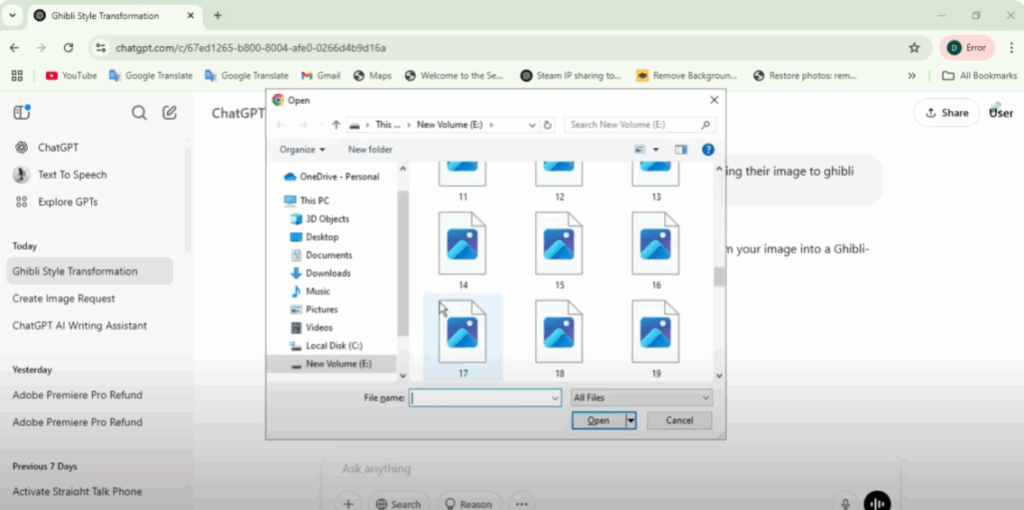Screen dimensions: 1024x510
Task: Select the image file named 15
Action: tap(559, 250)
